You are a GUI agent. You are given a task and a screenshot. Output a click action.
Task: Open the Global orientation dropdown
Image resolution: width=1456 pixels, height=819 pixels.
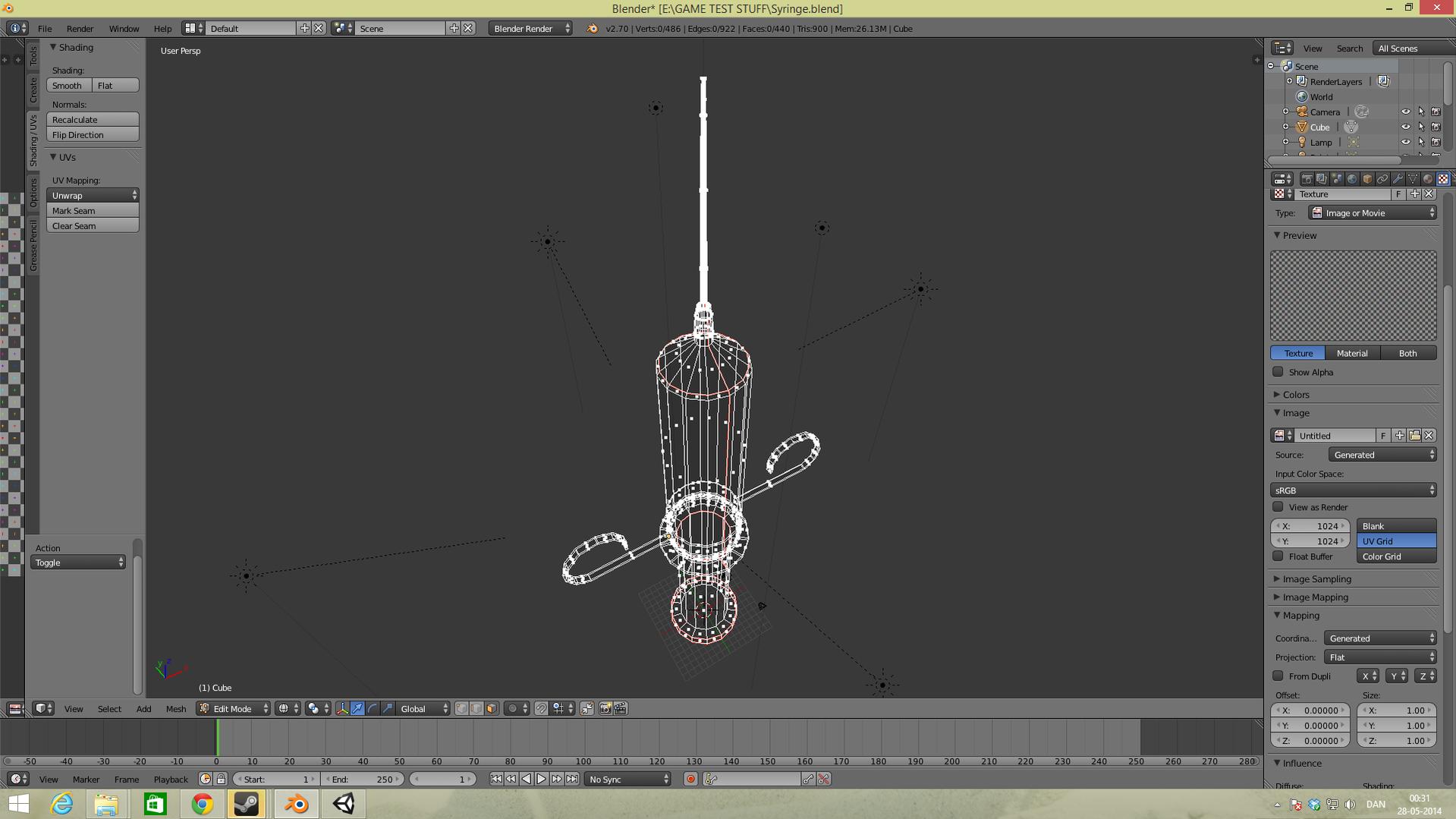pyautogui.click(x=423, y=708)
